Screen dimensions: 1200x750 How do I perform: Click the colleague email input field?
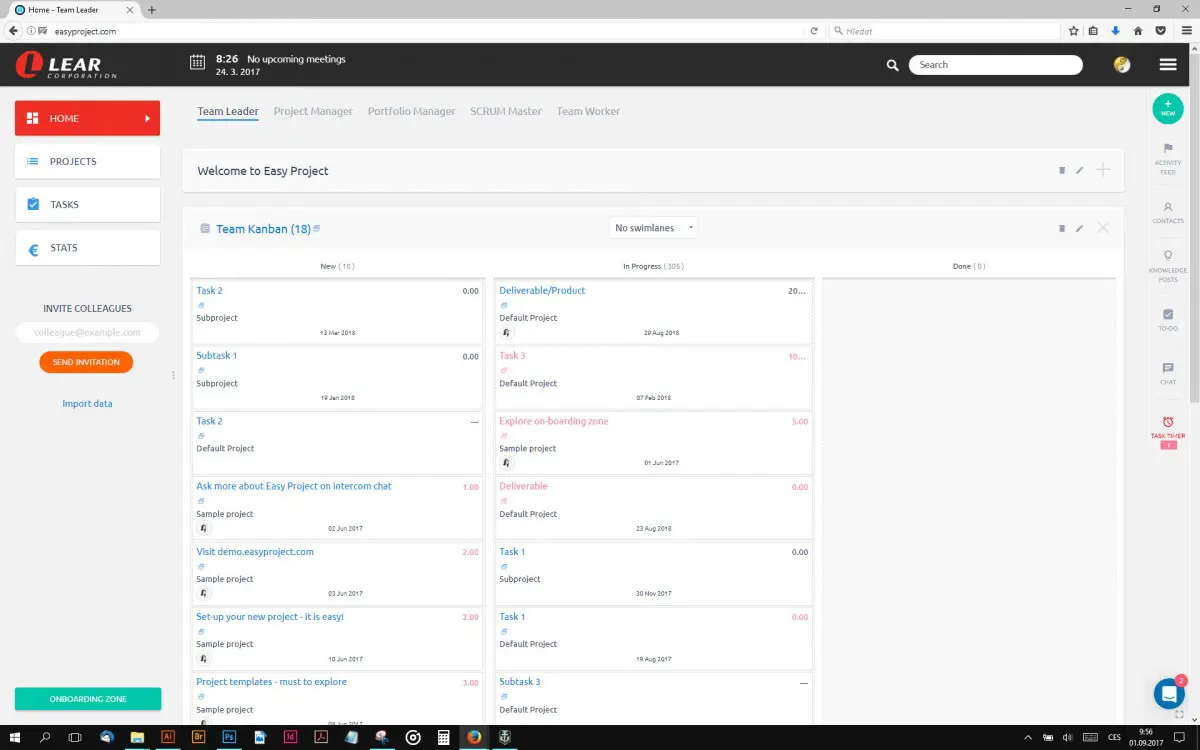[x=87, y=332]
